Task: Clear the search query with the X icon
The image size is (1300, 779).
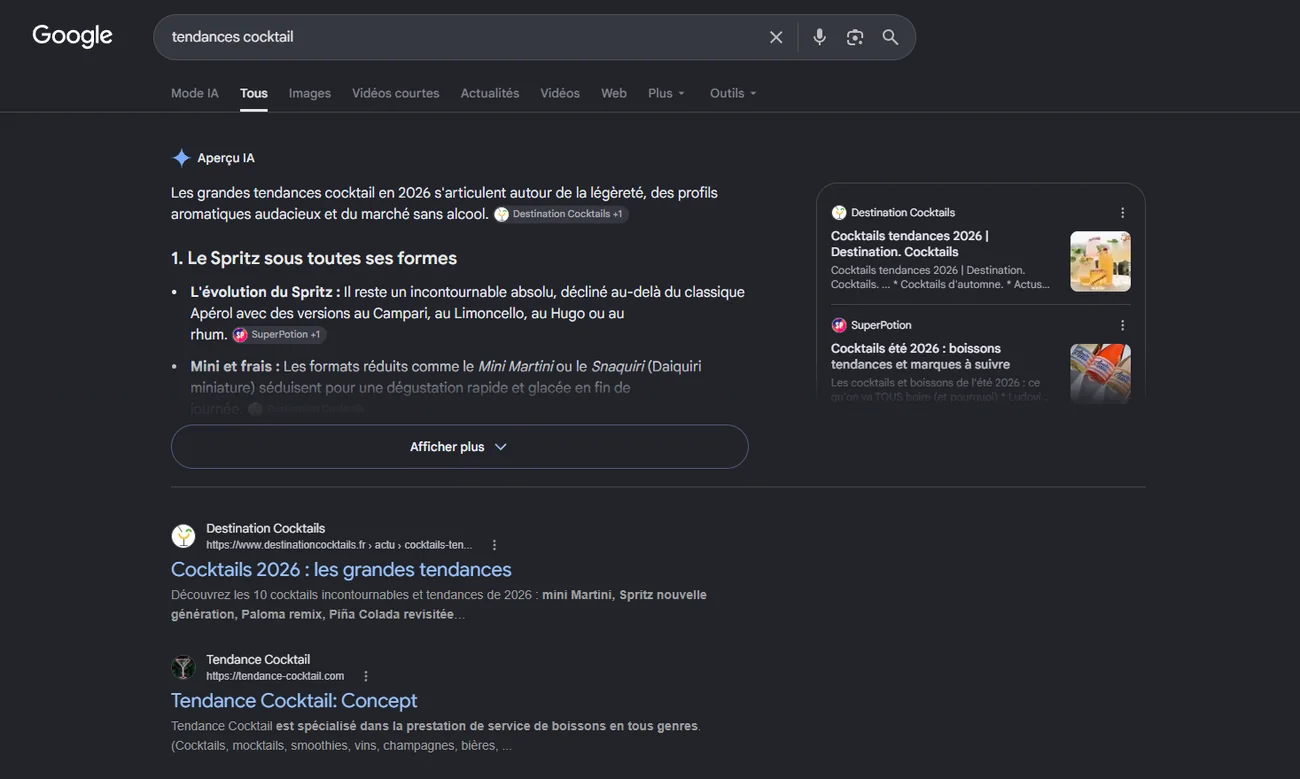Action: coord(776,37)
